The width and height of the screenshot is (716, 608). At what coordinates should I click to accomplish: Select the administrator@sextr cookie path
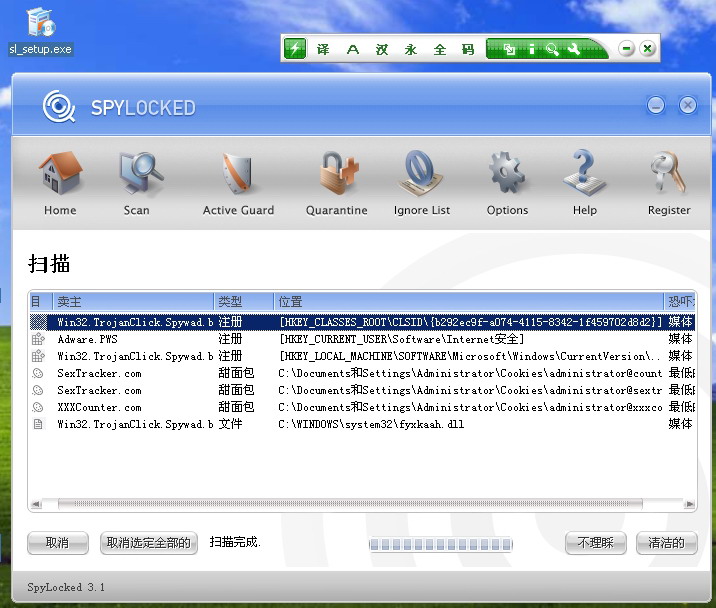(470, 390)
